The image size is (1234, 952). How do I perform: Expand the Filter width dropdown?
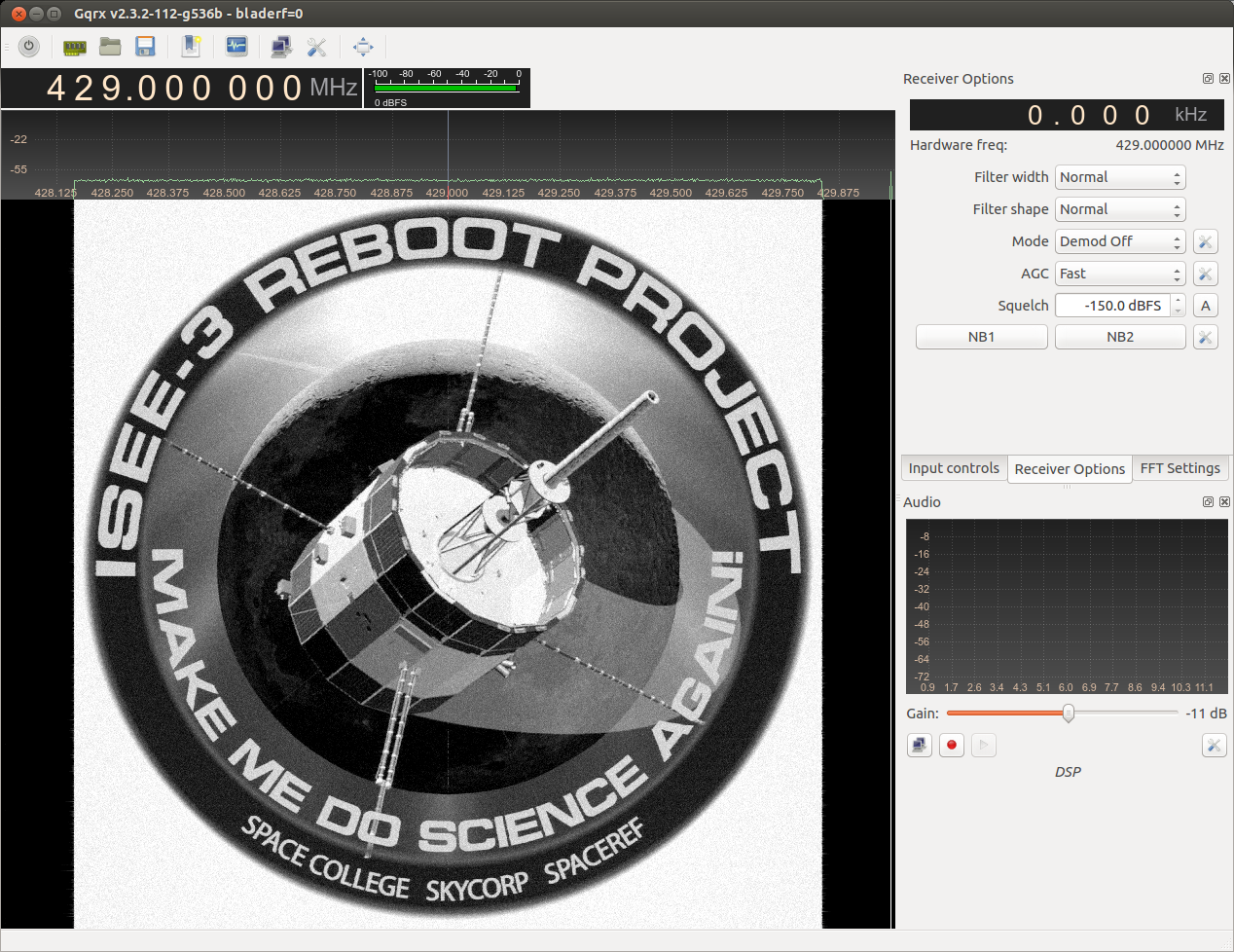[1119, 177]
